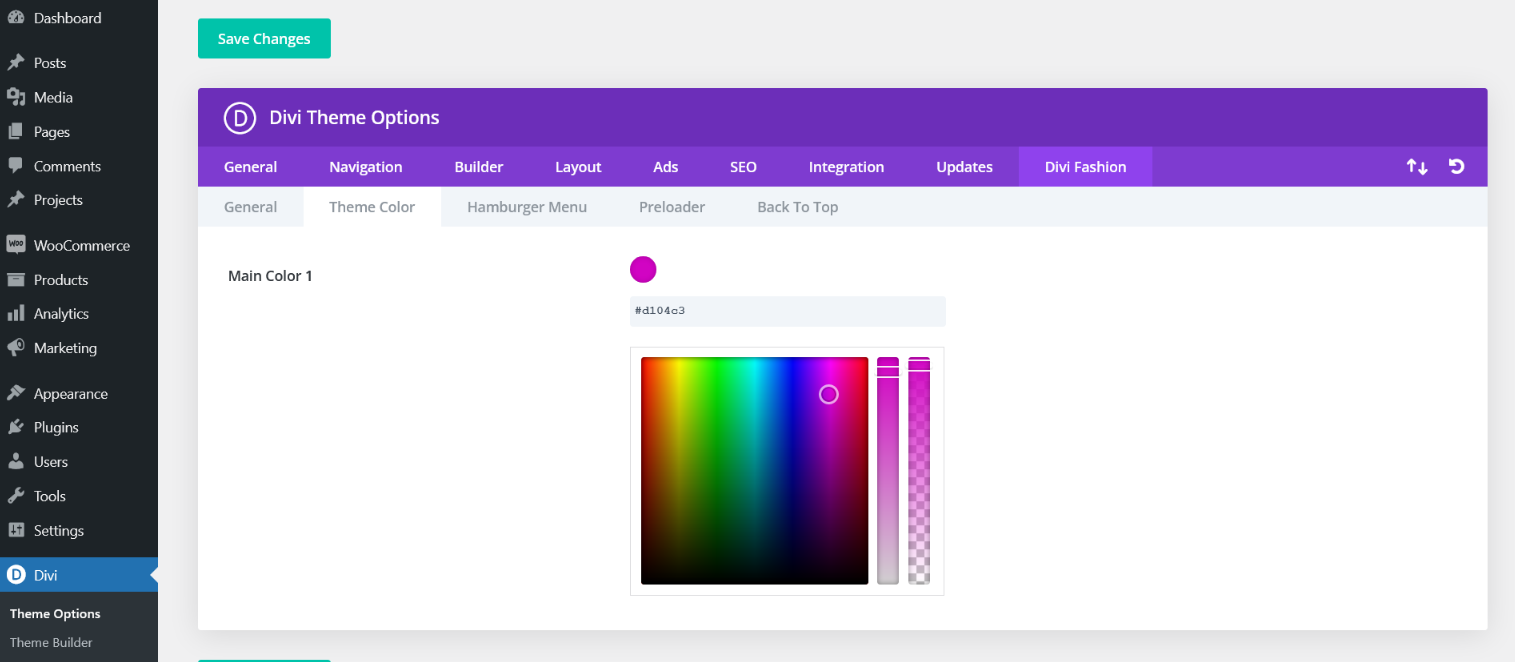Open the Back To Top sub-tab
The height and width of the screenshot is (662, 1515).
coord(797,207)
